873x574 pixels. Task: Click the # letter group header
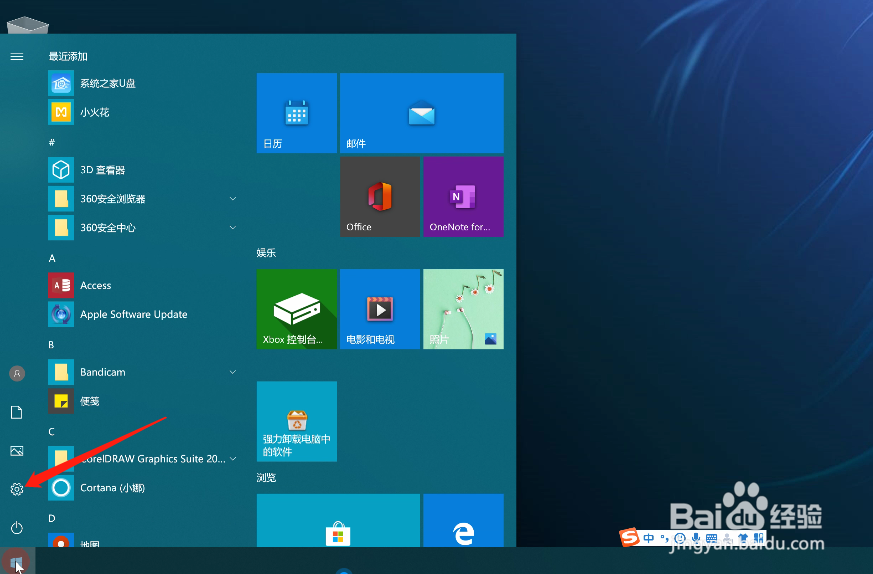tap(52, 143)
